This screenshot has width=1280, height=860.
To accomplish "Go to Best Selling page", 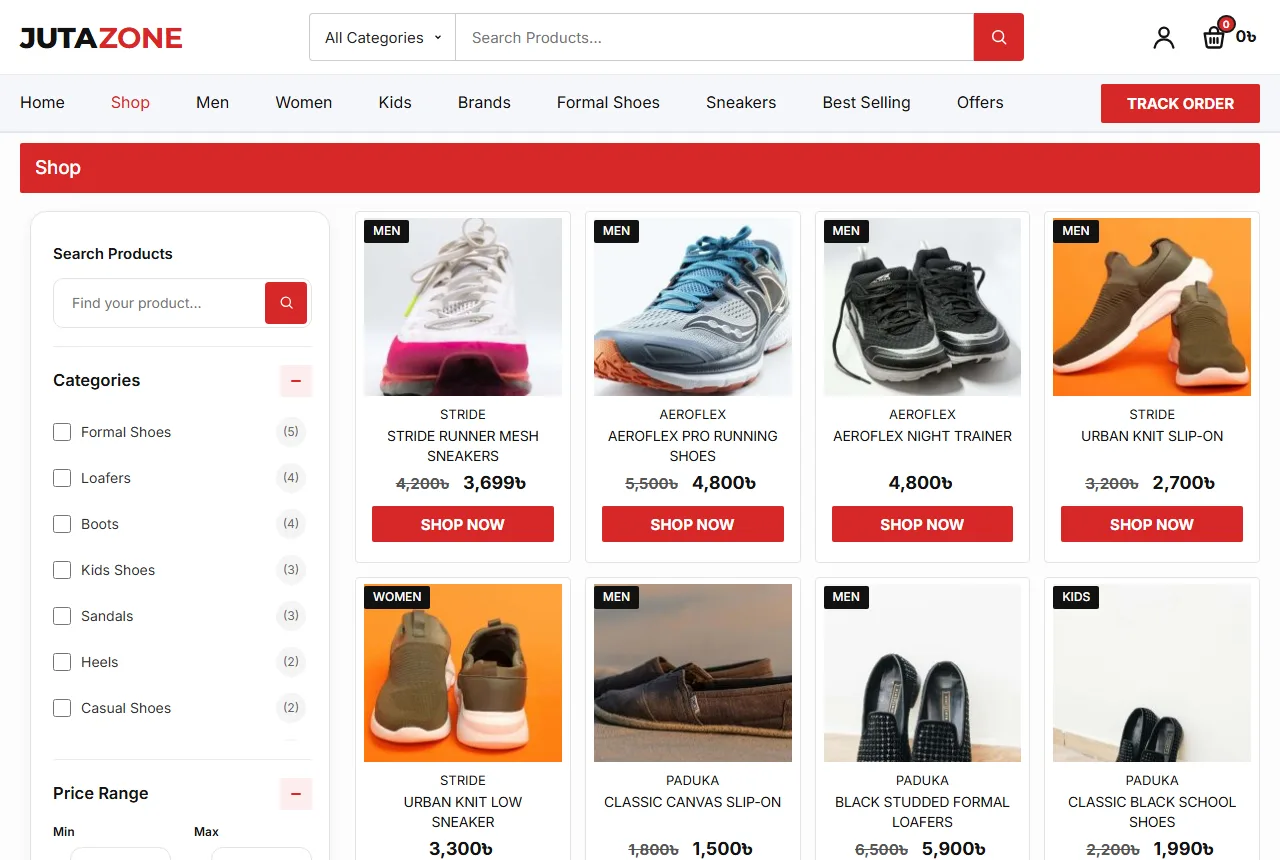I will pos(866,102).
